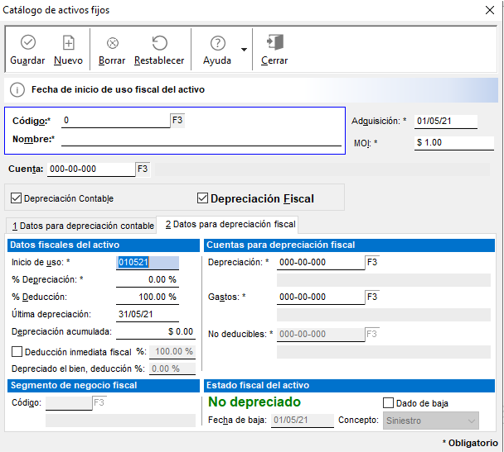The image size is (504, 452).
Task: Click the Guardar checkmark icon
Action: click(28, 43)
